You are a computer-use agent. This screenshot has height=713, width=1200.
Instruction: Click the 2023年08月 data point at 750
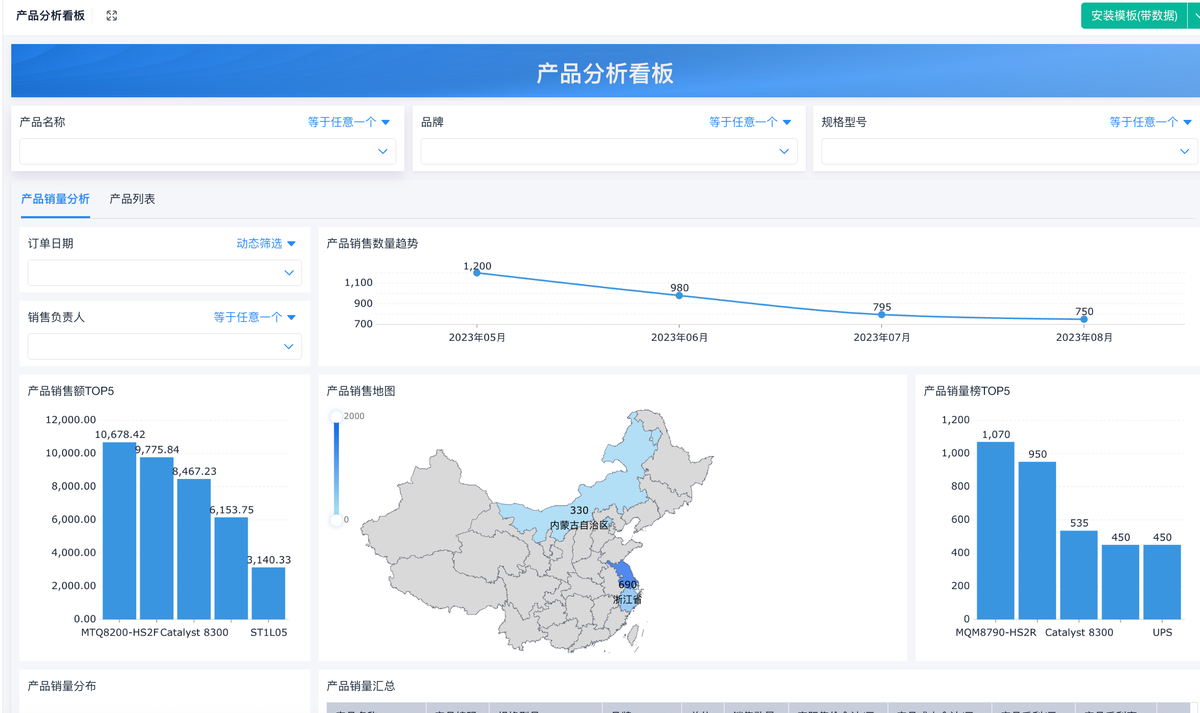click(1084, 320)
